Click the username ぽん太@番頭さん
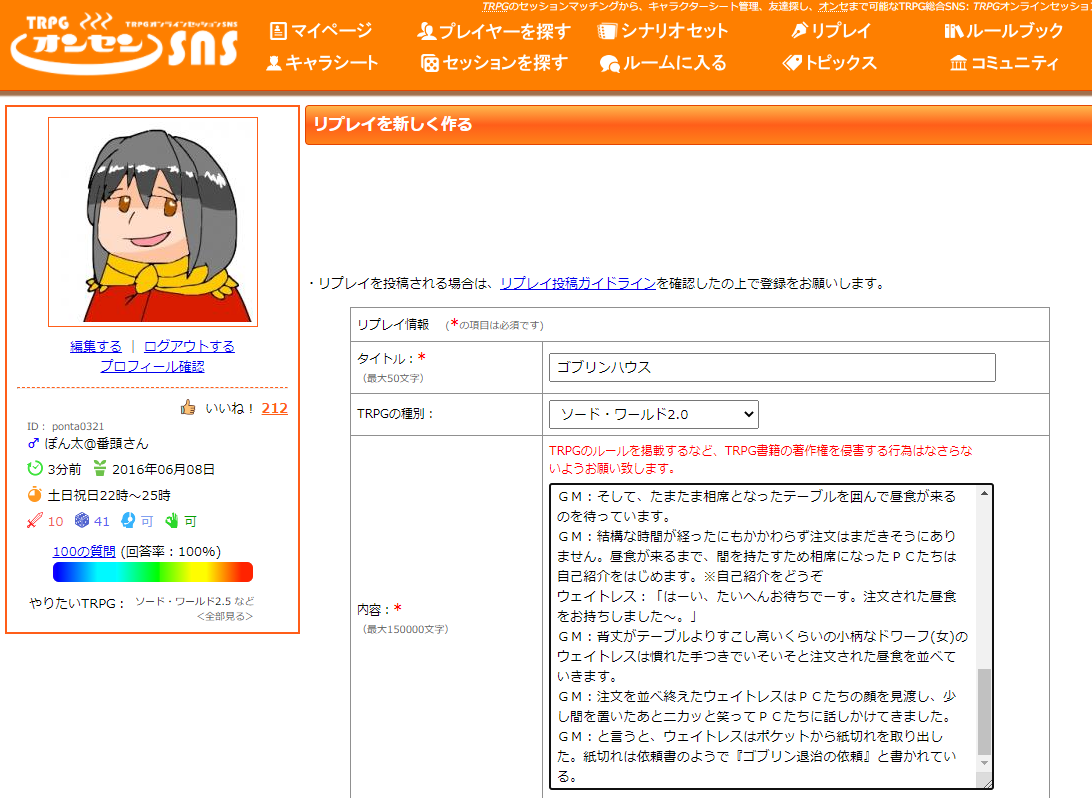This screenshot has width=1092, height=798. click(x=97, y=444)
